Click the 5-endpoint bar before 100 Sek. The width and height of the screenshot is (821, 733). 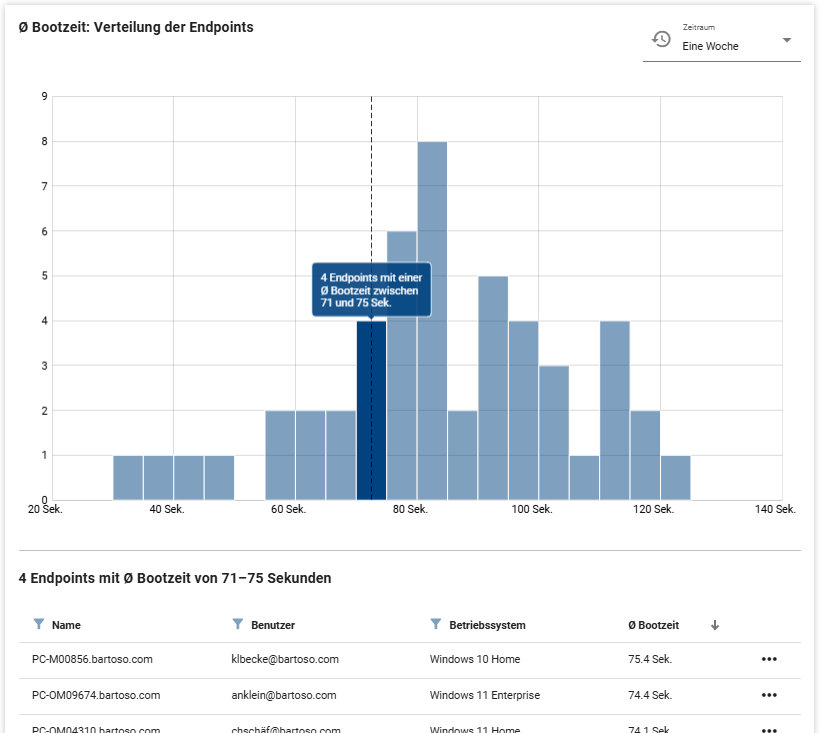pos(493,387)
